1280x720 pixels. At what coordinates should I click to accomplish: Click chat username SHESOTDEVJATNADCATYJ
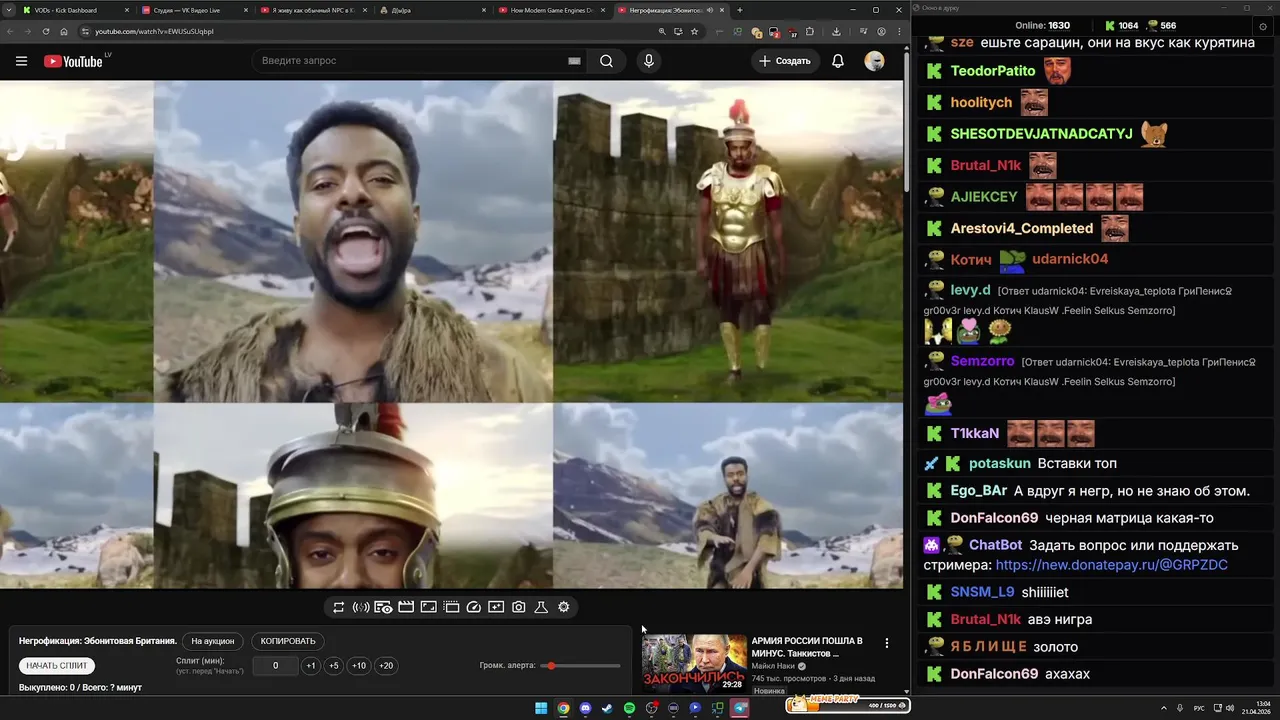coord(1041,133)
